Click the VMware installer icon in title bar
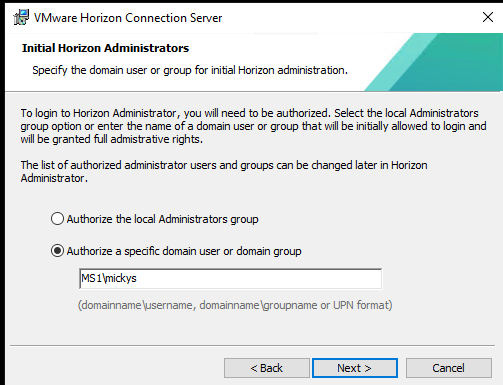 tap(21, 17)
